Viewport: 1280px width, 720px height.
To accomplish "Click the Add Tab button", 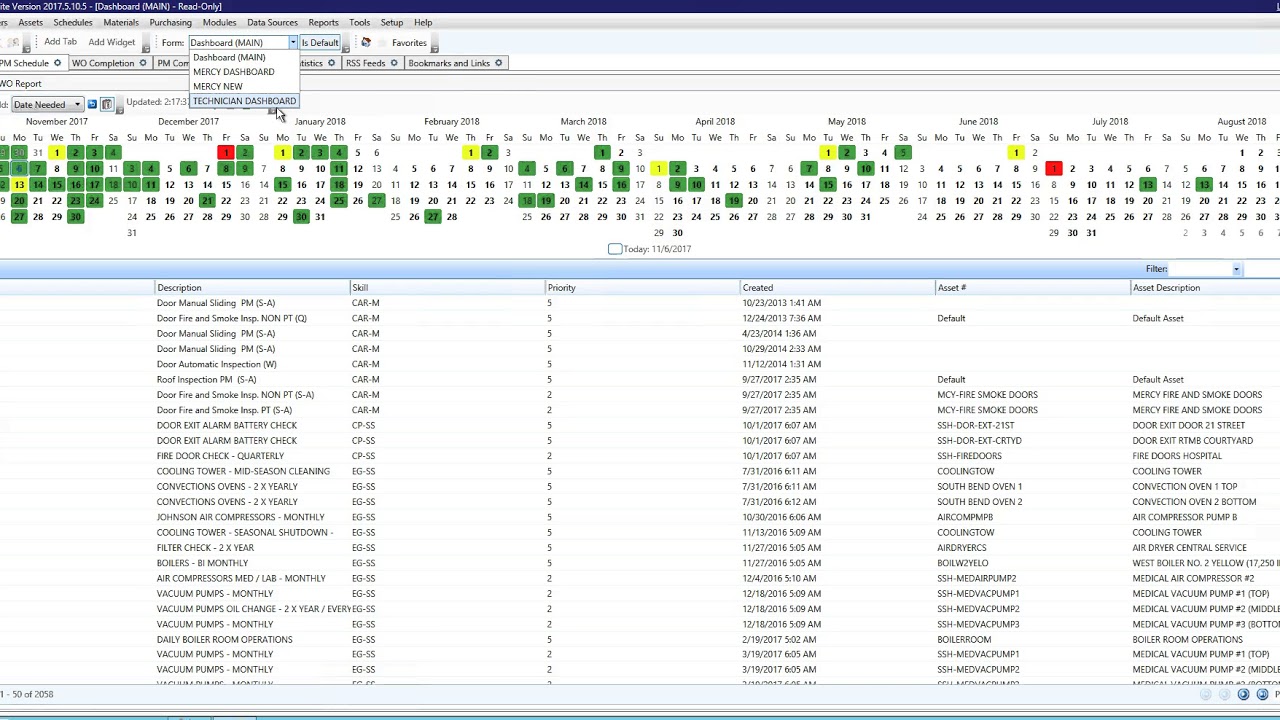I will pos(60,42).
